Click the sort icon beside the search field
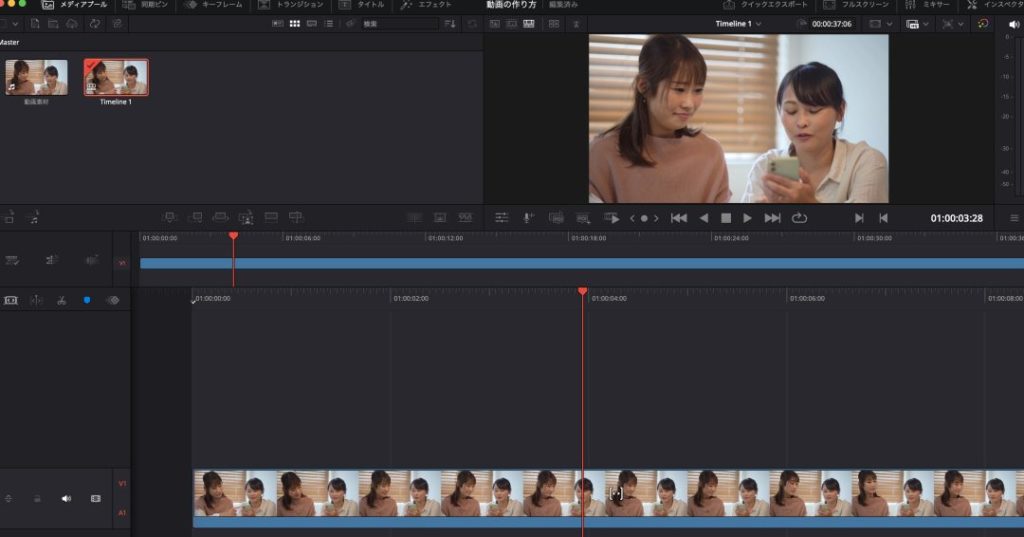The image size is (1024, 537). coord(449,23)
